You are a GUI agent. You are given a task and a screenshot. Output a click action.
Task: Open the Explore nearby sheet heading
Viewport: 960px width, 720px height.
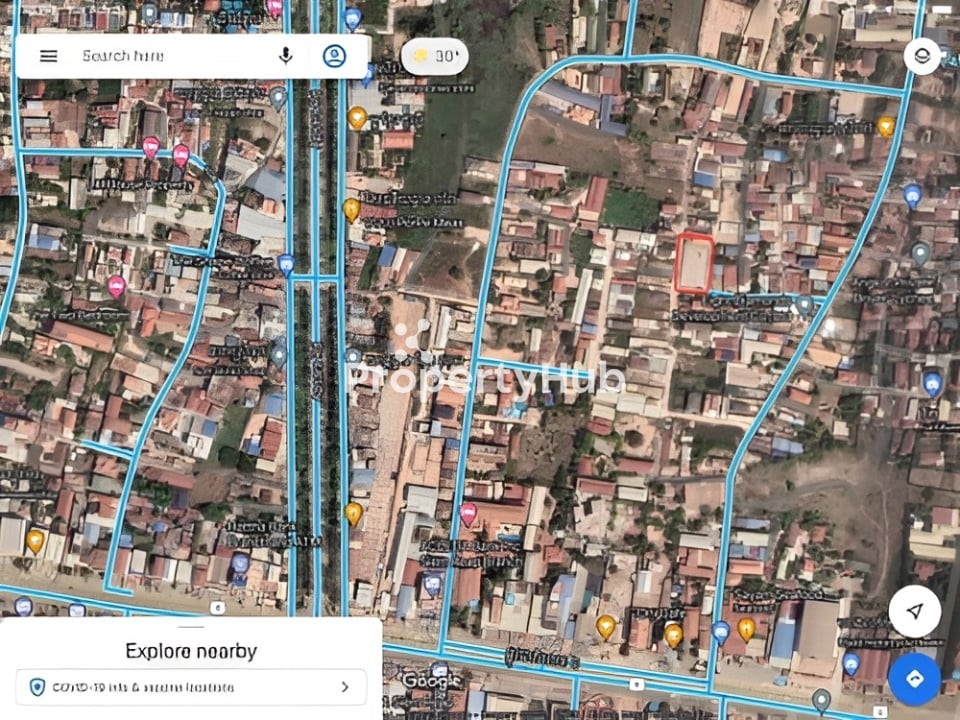click(x=191, y=651)
